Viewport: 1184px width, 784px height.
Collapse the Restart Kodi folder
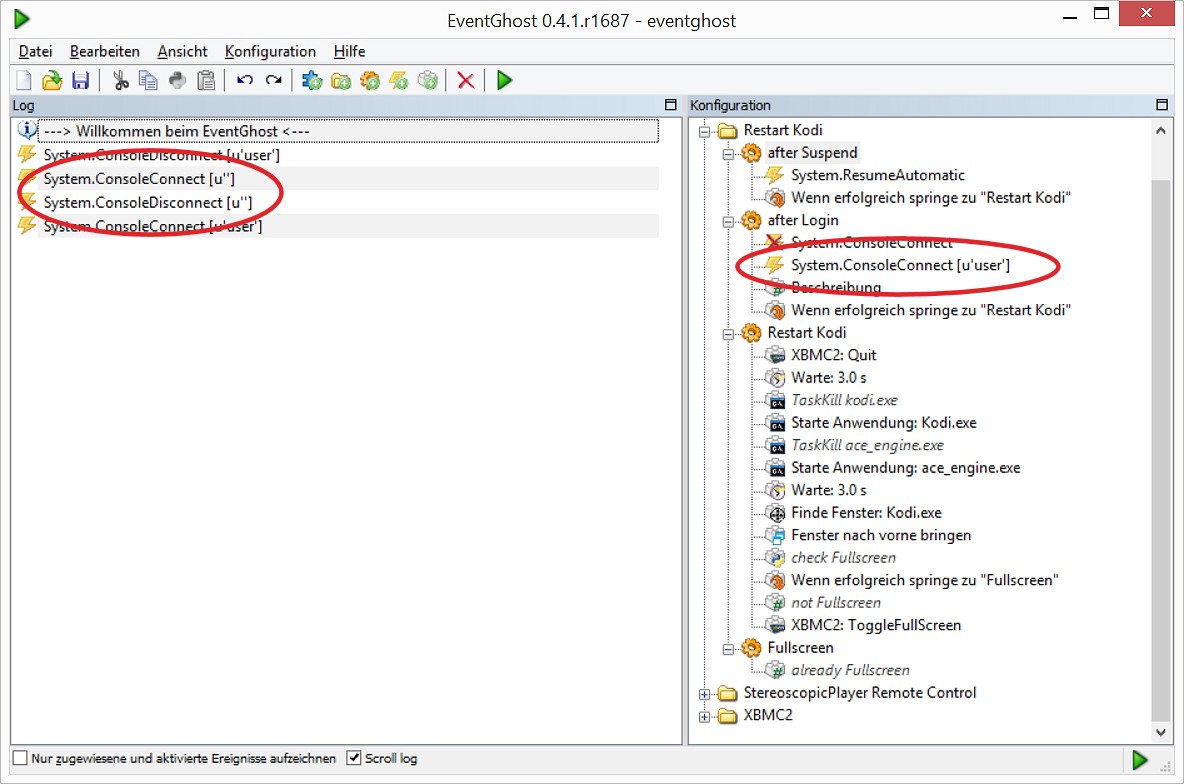point(705,131)
